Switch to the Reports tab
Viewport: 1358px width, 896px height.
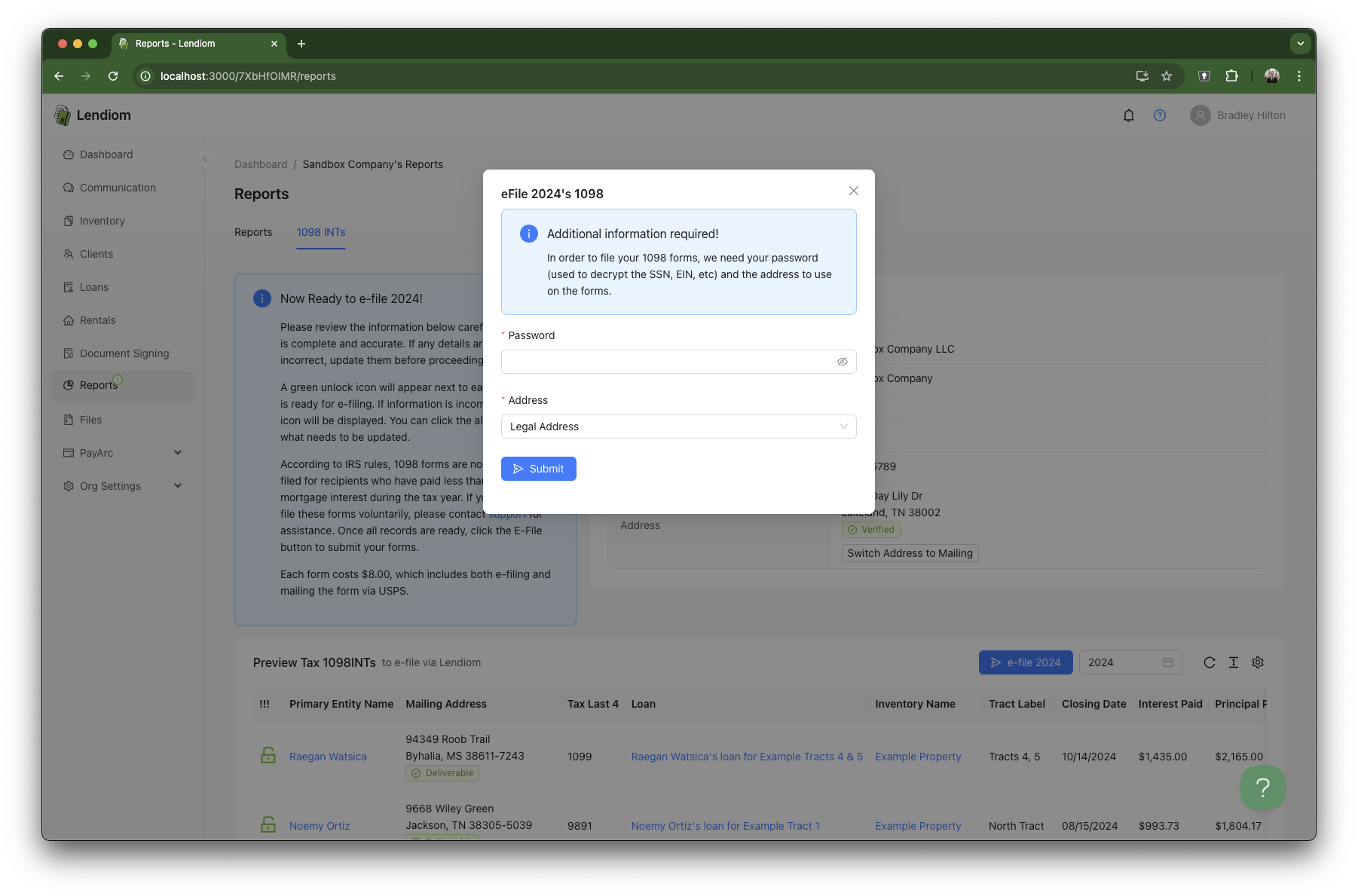pyautogui.click(x=253, y=232)
